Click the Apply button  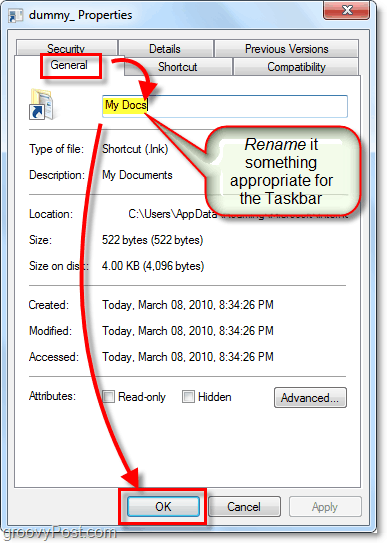click(x=325, y=507)
